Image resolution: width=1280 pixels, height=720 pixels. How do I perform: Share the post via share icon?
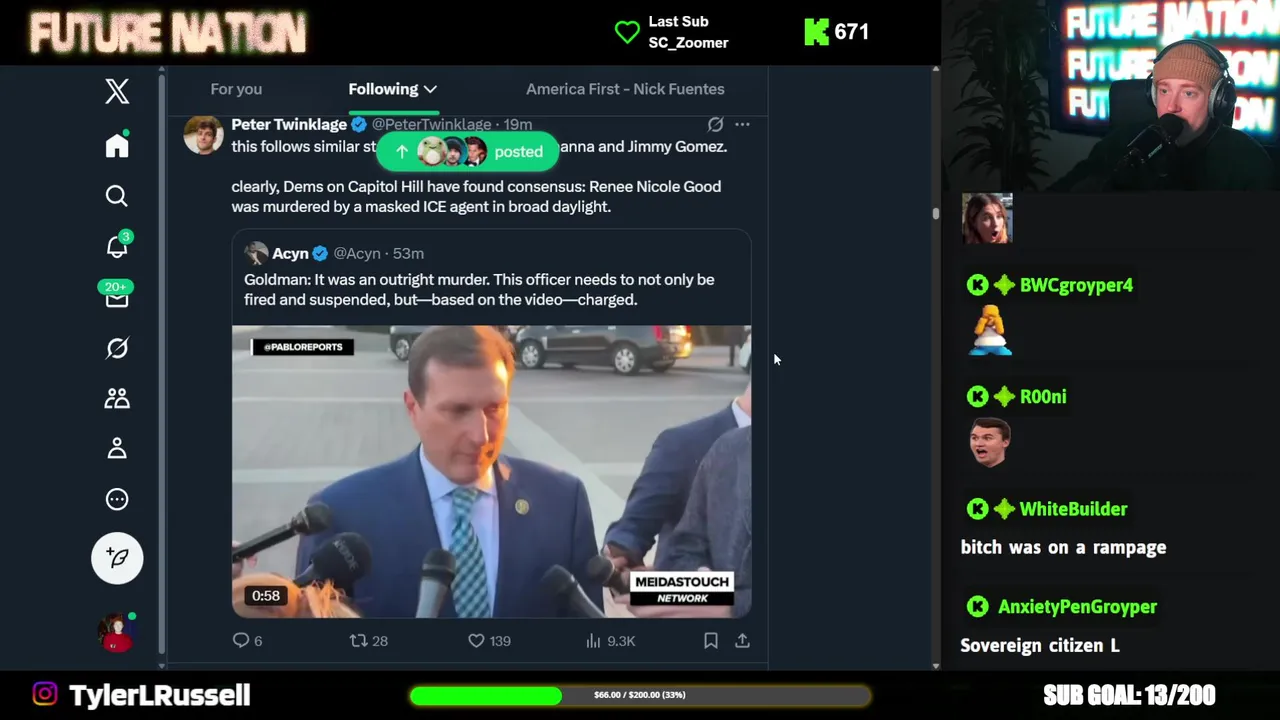click(742, 641)
